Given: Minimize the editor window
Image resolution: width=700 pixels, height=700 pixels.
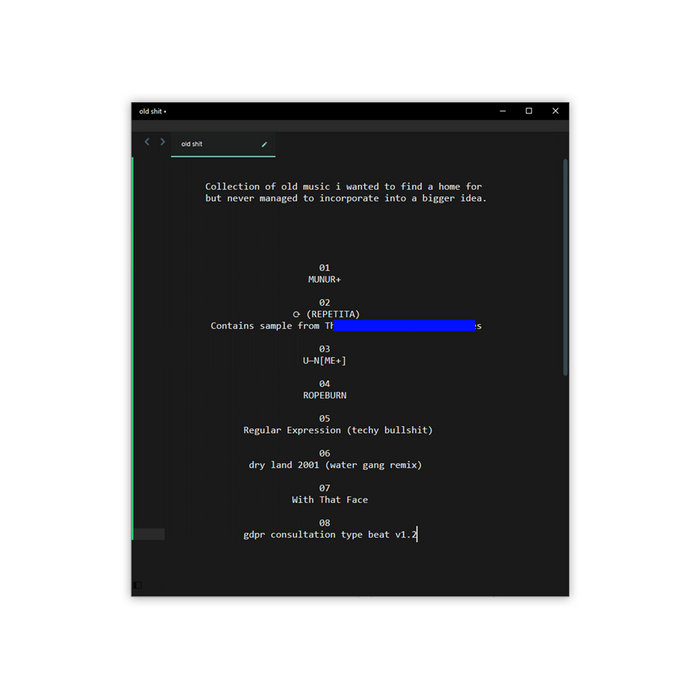Looking at the screenshot, I should point(502,111).
